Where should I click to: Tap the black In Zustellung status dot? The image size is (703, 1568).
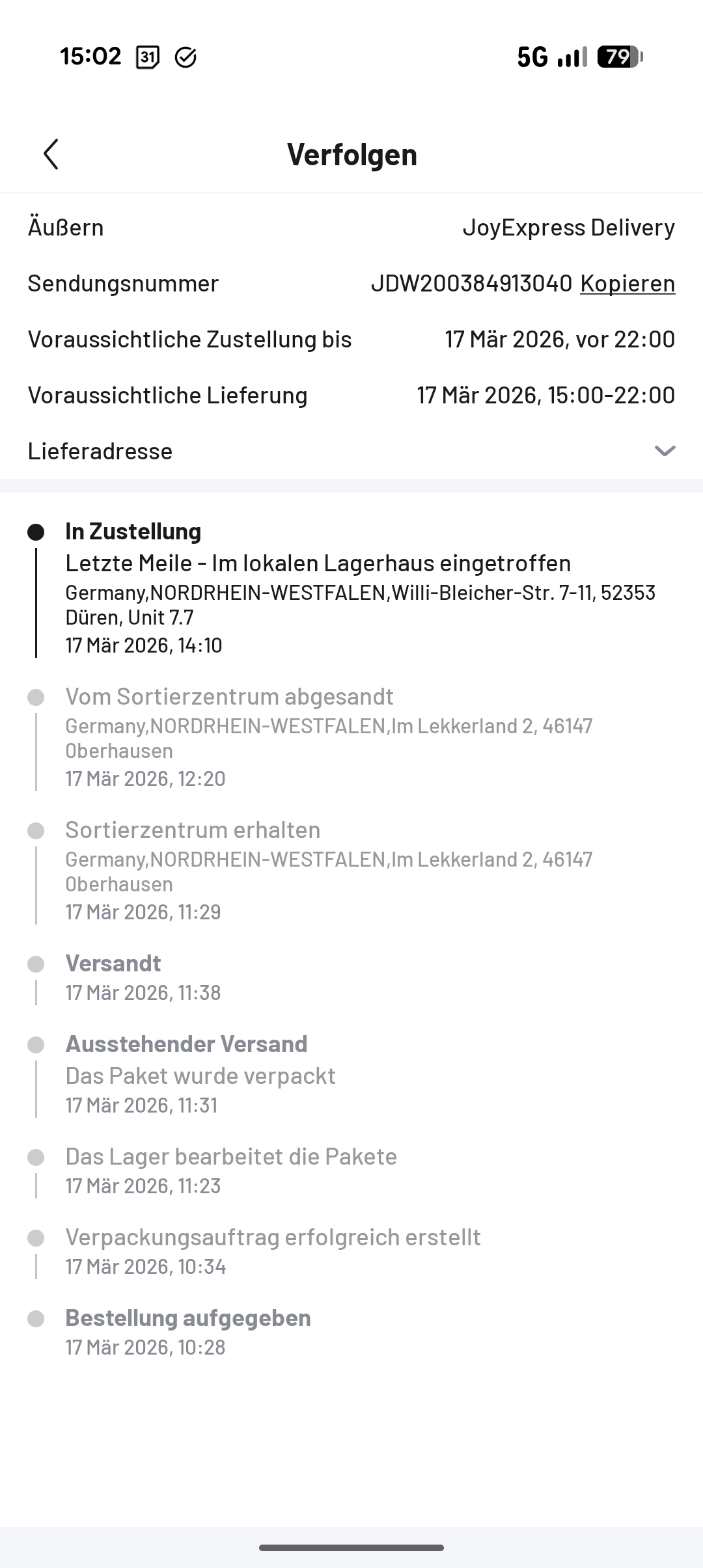(x=36, y=532)
